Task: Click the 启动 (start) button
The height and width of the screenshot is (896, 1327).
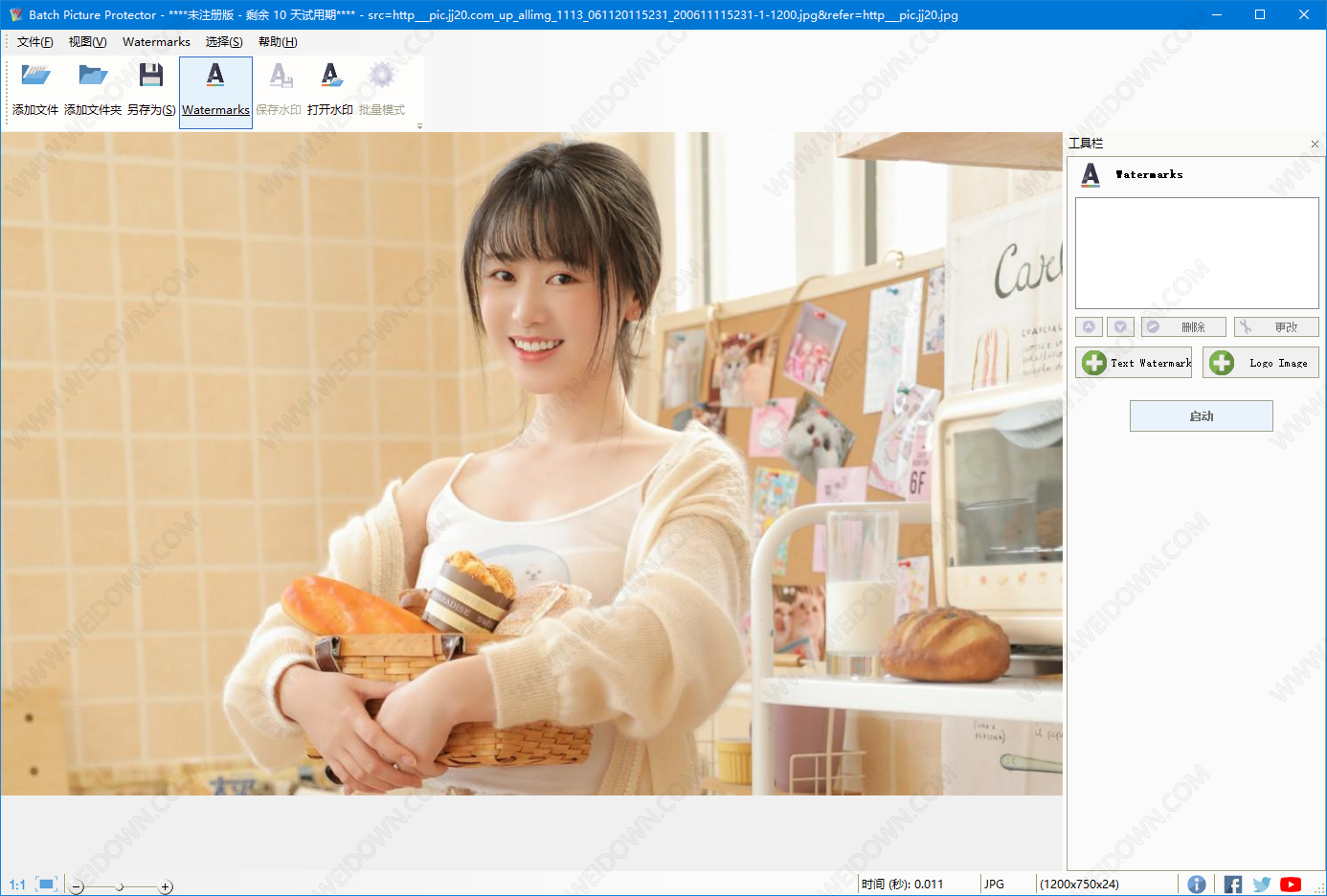Action: [x=1202, y=416]
